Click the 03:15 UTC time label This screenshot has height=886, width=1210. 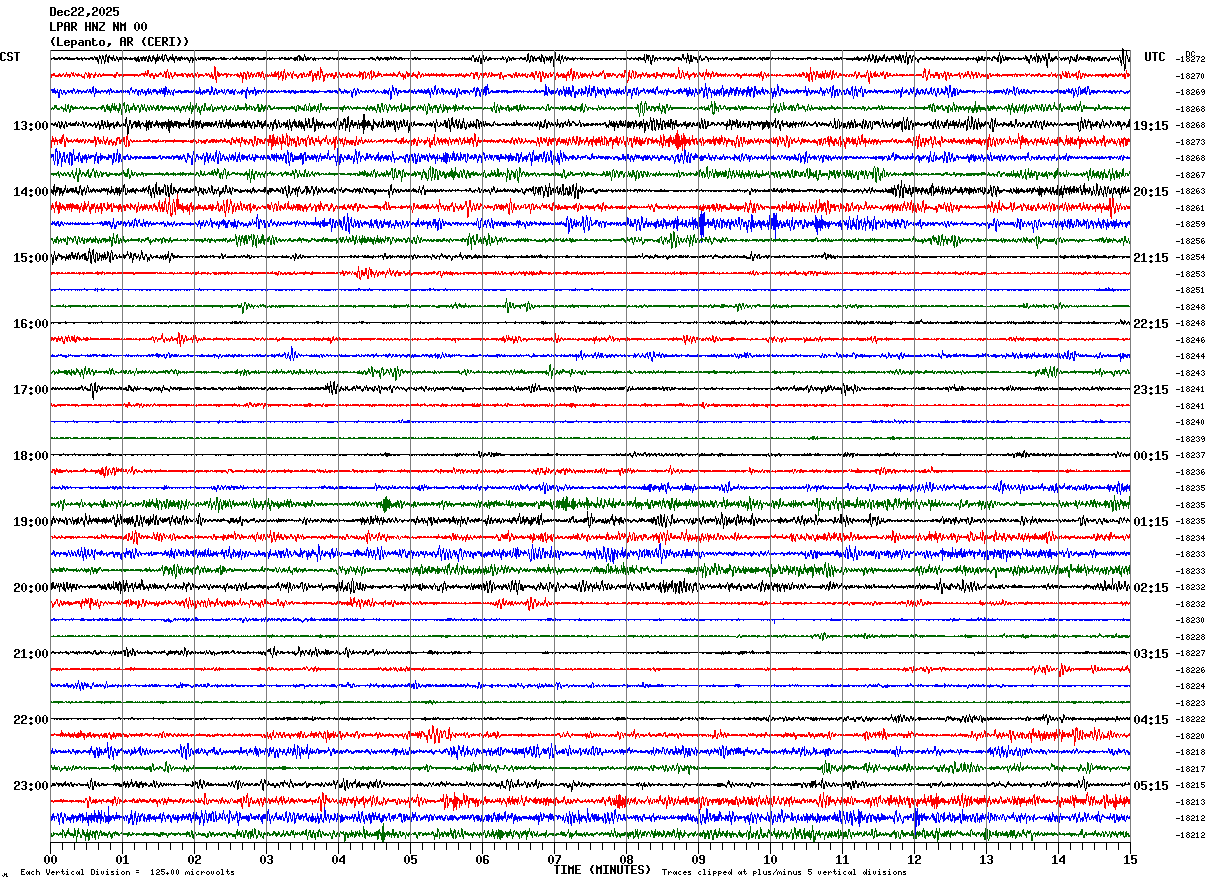coord(1151,654)
